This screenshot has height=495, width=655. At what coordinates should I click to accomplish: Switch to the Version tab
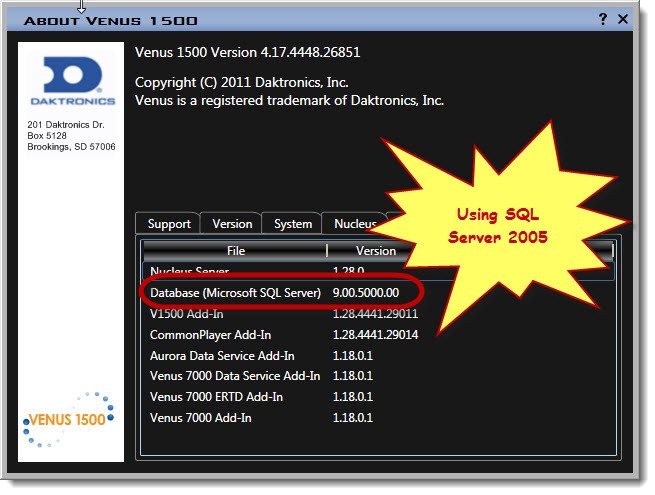pos(232,224)
